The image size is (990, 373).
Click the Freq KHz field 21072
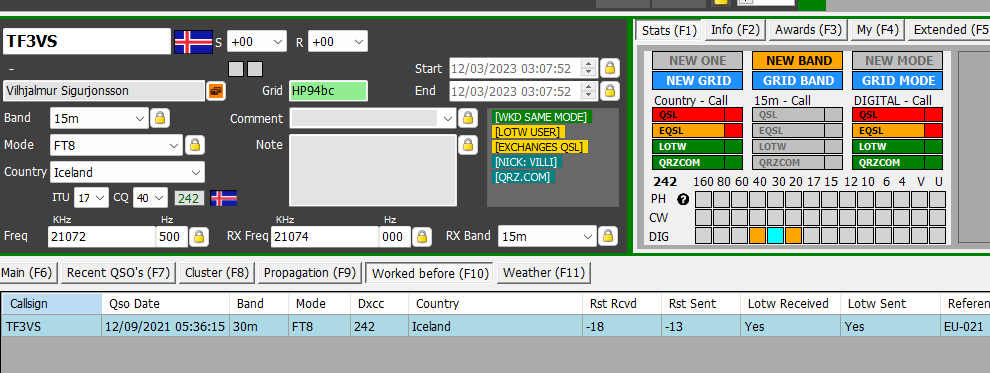click(x=101, y=237)
